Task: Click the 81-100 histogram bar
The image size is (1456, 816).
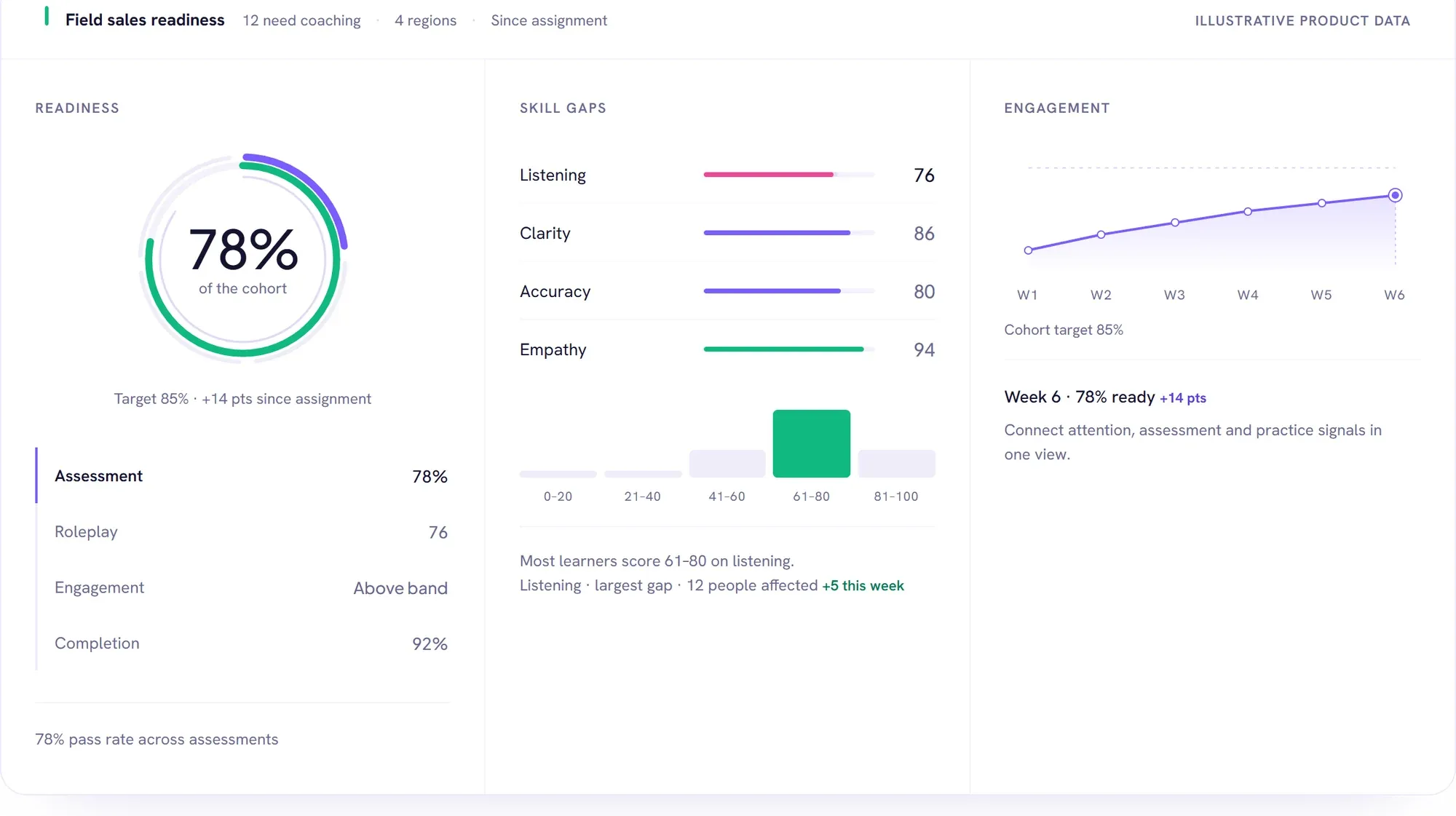Action: 896,464
